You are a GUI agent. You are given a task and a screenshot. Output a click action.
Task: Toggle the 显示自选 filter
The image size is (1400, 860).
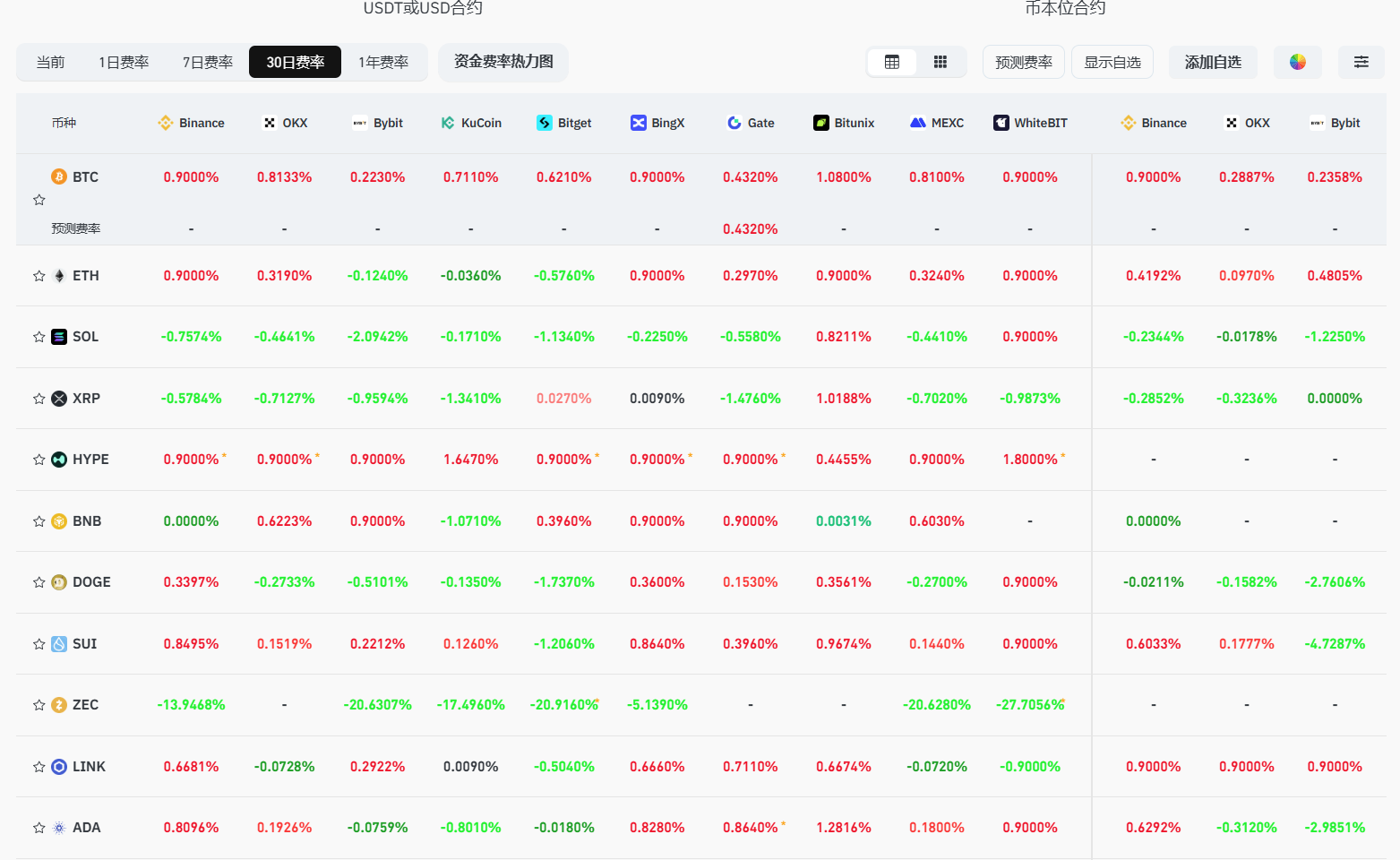coord(1112,62)
